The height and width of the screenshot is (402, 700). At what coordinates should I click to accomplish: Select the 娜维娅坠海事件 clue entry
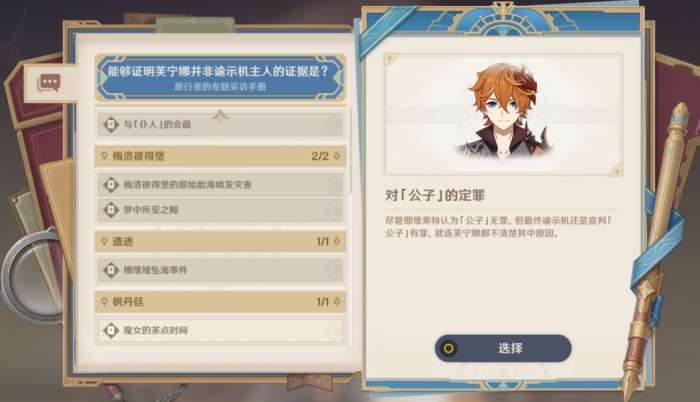coord(221,270)
